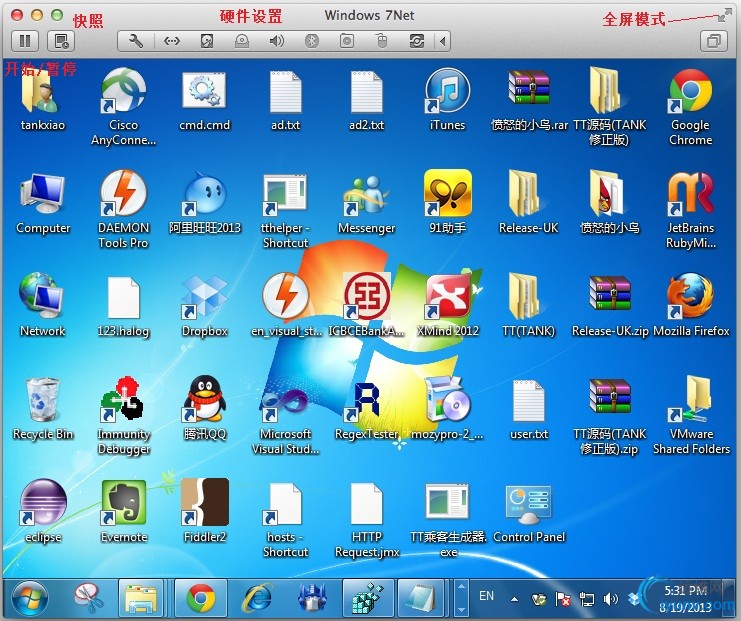
Task: Switch to Unity view button
Action: pyautogui.click(x=714, y=41)
